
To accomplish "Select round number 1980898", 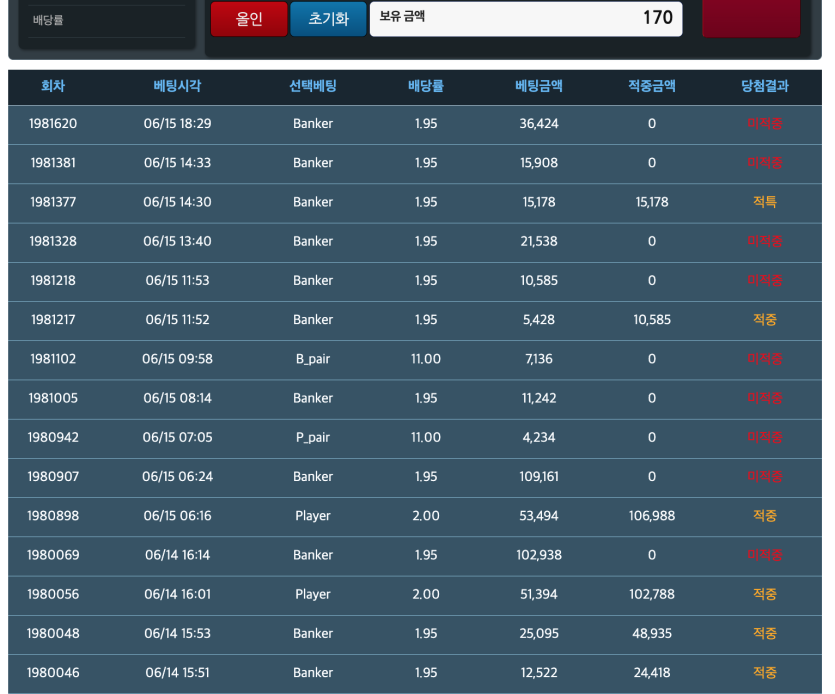I will click(53, 516).
